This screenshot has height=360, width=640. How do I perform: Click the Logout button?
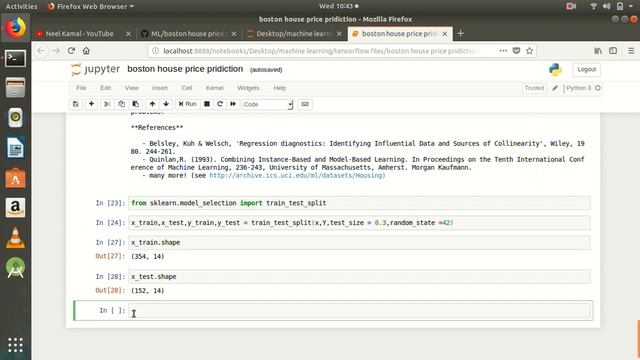tap(587, 69)
